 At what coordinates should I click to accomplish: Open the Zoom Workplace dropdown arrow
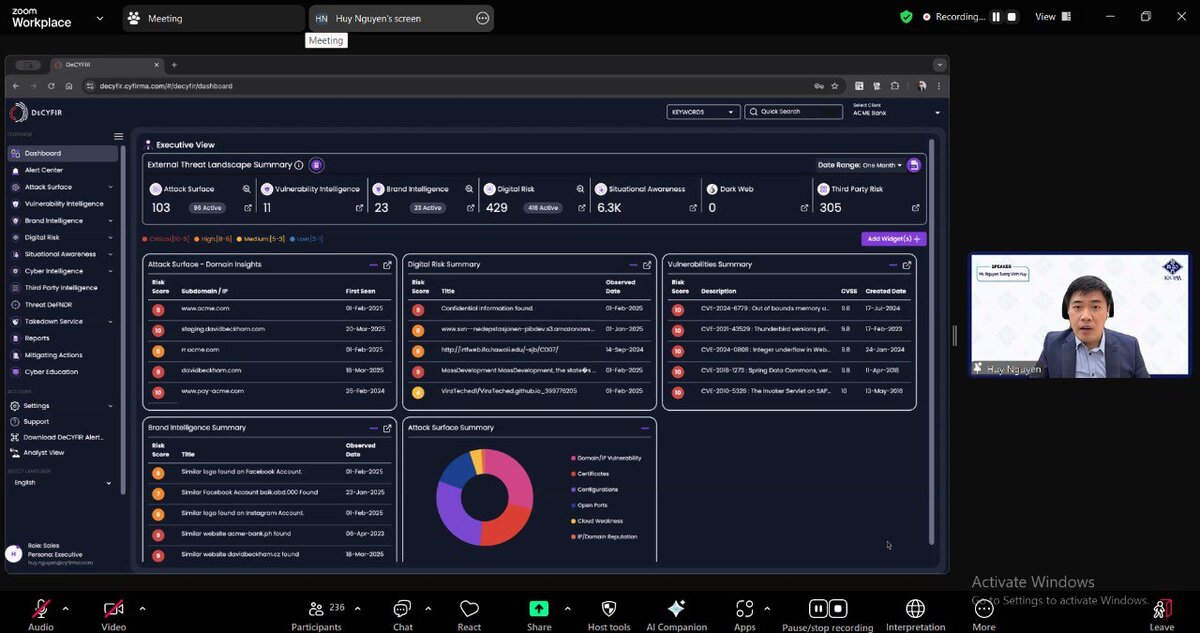(x=99, y=18)
